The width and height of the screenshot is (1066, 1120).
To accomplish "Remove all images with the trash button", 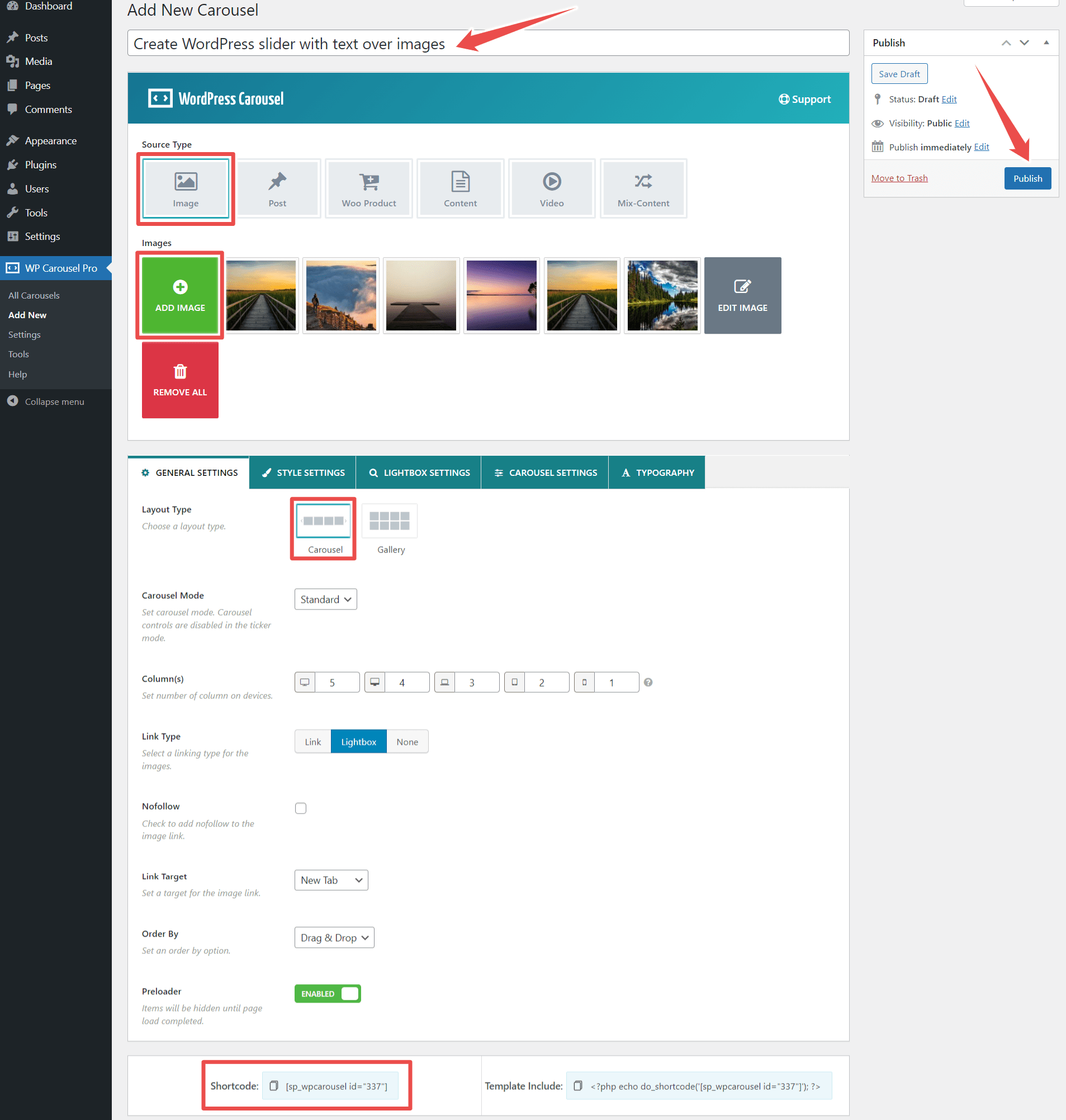I will point(179,380).
